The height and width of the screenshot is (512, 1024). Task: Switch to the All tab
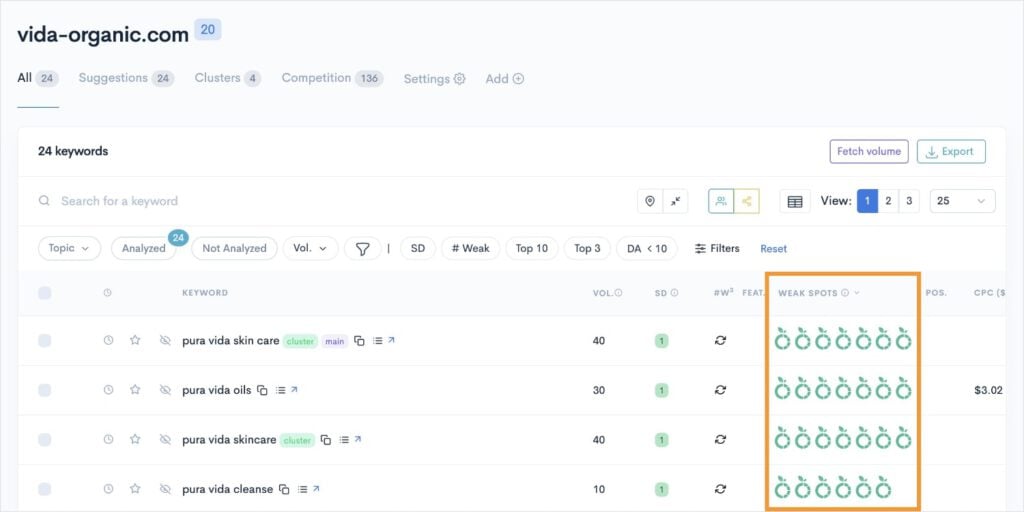pyautogui.click(x=38, y=78)
